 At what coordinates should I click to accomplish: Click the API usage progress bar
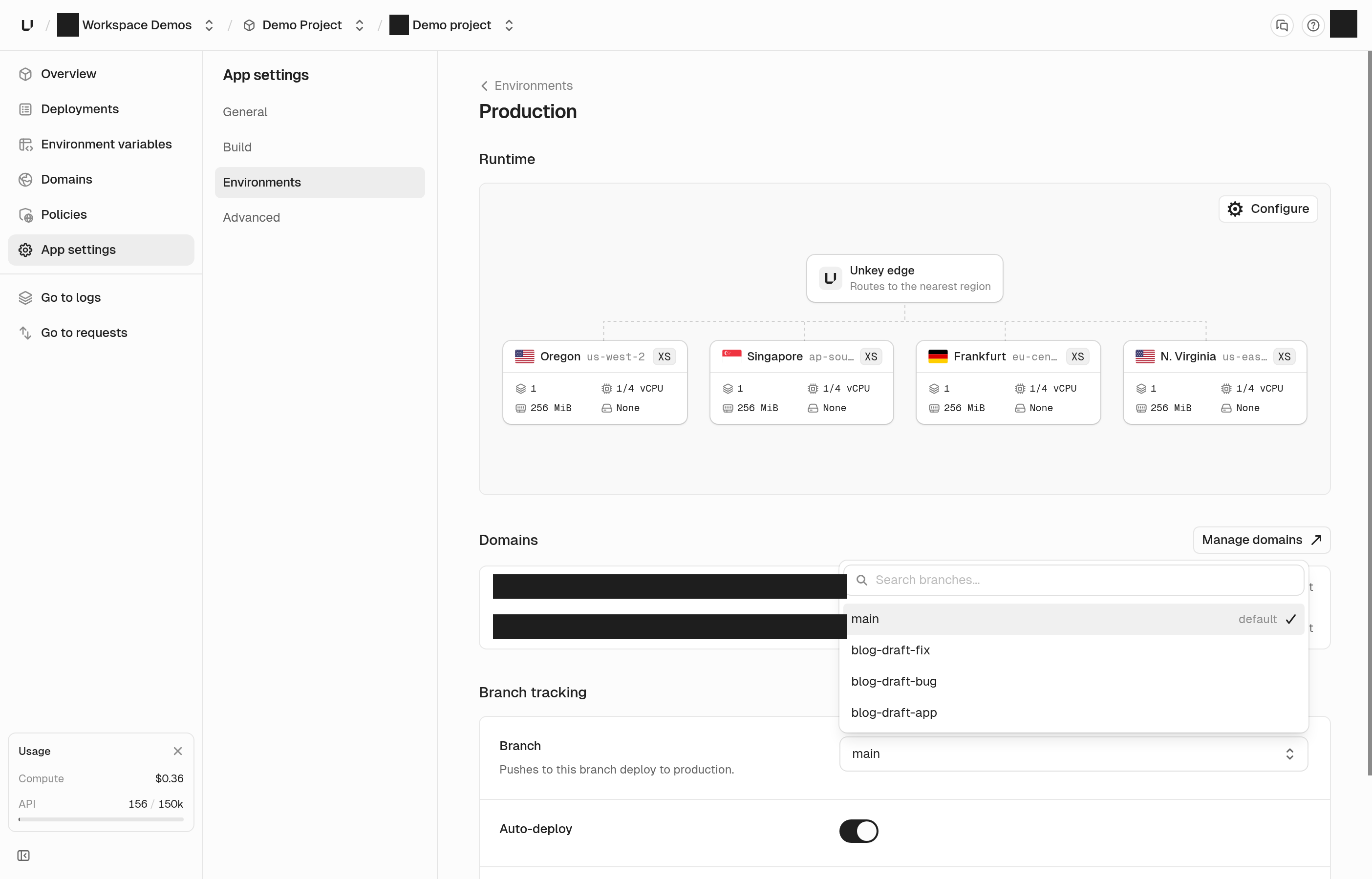[101, 819]
